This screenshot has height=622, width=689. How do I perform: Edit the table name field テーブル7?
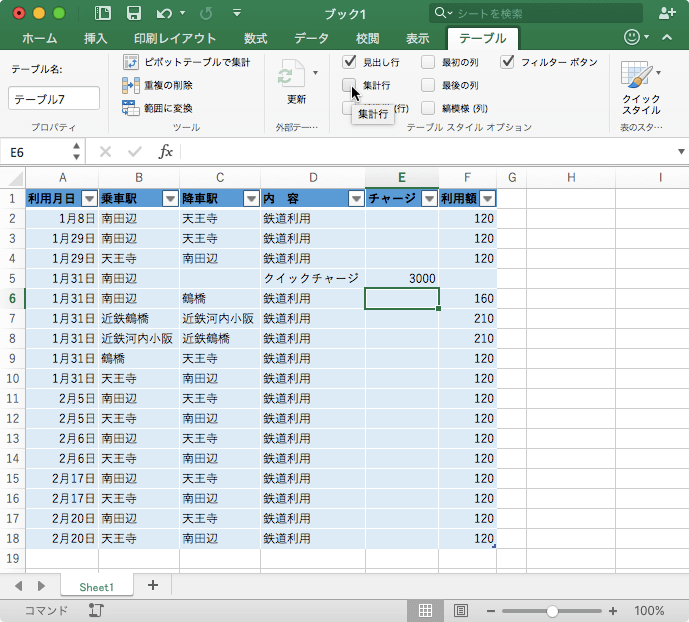(x=54, y=98)
